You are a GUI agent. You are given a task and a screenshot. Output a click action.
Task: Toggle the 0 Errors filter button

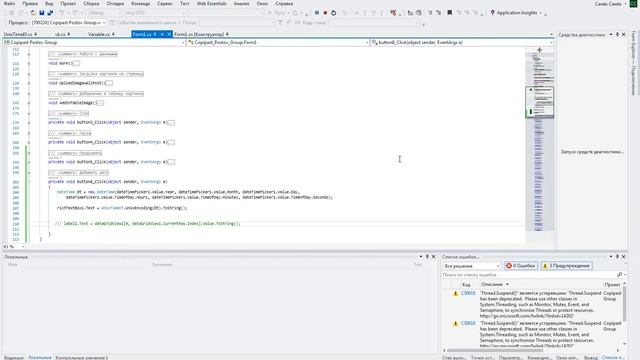[521, 266]
